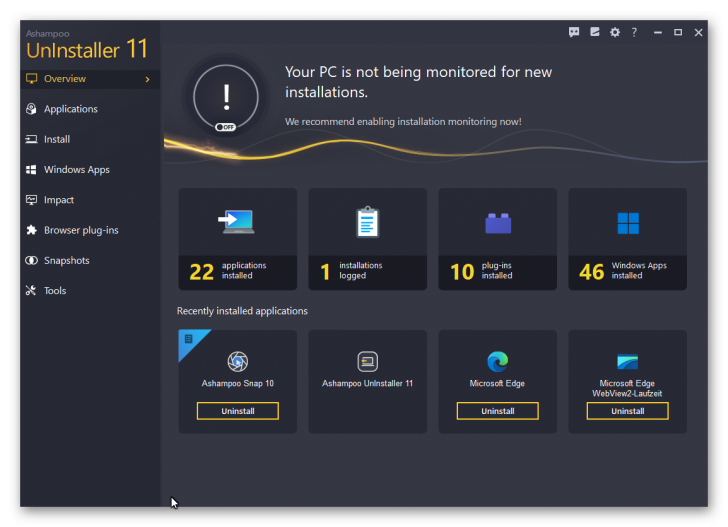This screenshot has height=527, width=728.
Task: Click 'Recently installed applications' heading
Action: (x=242, y=311)
